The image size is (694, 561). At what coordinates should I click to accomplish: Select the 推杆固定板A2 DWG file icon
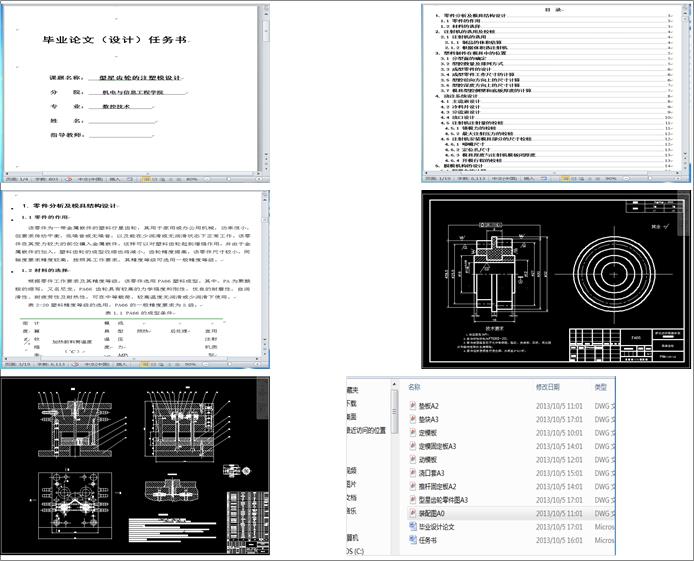(413, 486)
